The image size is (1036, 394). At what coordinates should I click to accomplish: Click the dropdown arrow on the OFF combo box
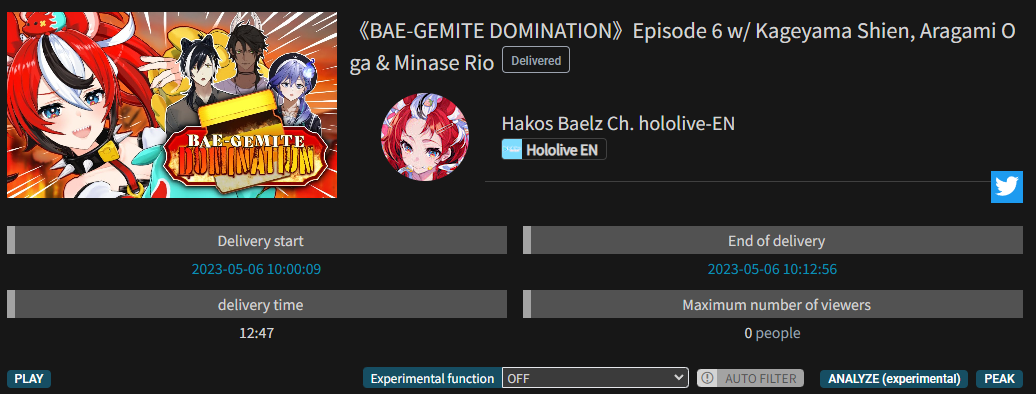tap(679, 378)
